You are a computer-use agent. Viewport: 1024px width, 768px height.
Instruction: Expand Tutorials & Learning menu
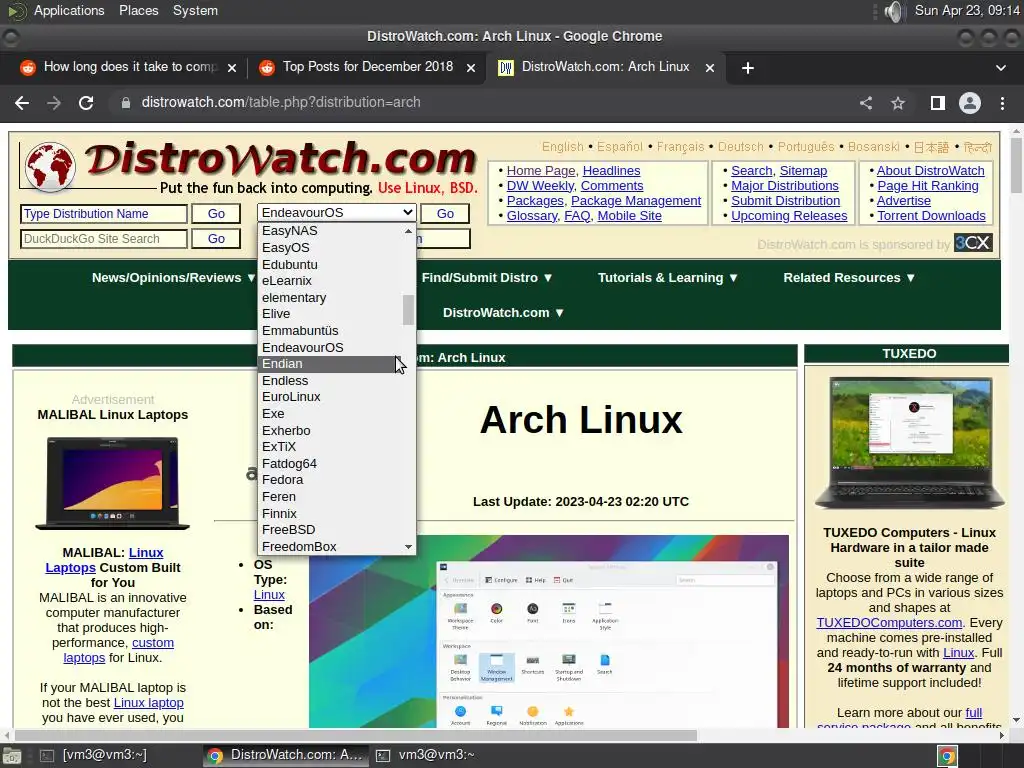pyautogui.click(x=668, y=278)
